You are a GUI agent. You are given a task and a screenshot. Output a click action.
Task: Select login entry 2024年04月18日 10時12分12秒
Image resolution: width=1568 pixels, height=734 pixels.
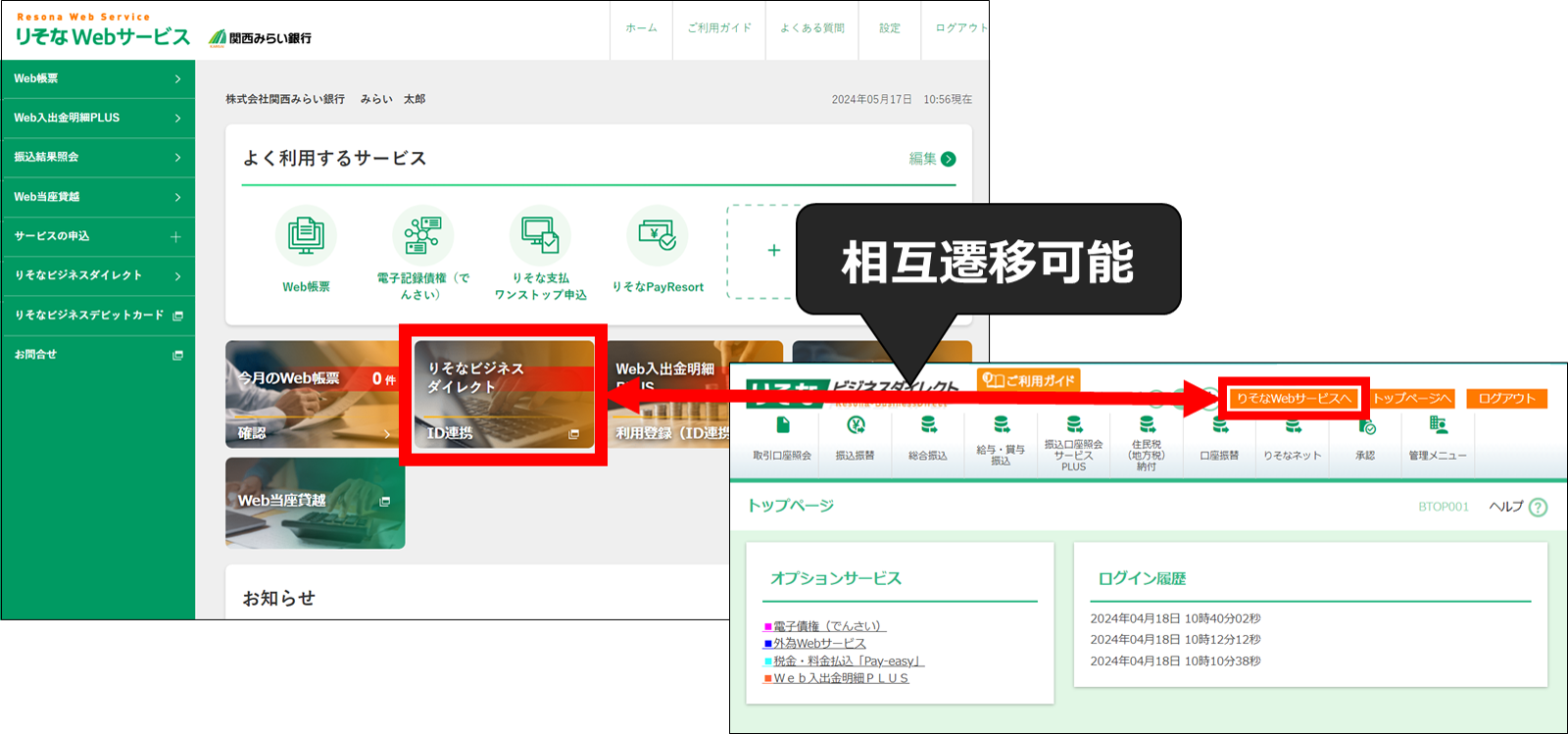(1175, 639)
